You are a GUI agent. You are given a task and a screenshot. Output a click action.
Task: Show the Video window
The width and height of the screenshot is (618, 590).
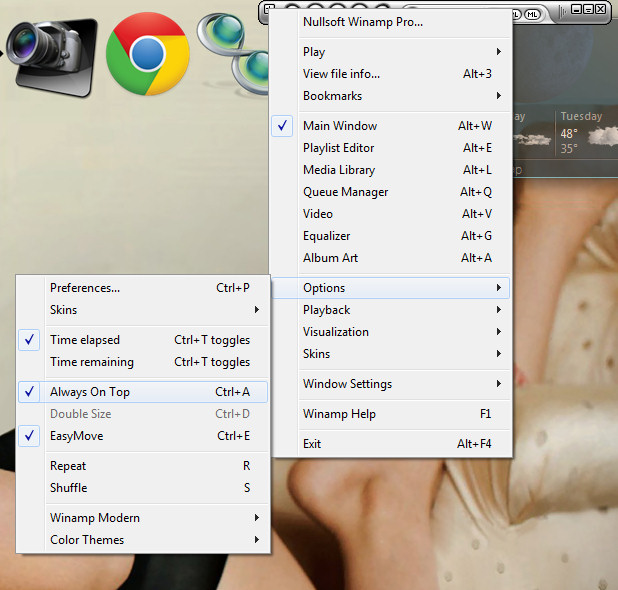tap(390, 214)
